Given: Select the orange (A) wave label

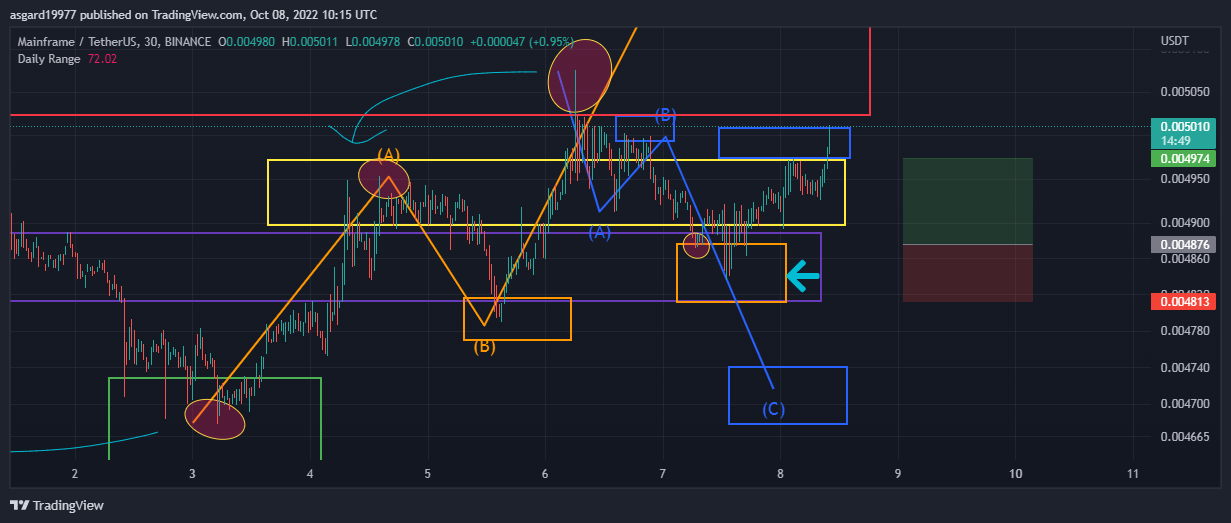Looking at the screenshot, I should point(388,154).
